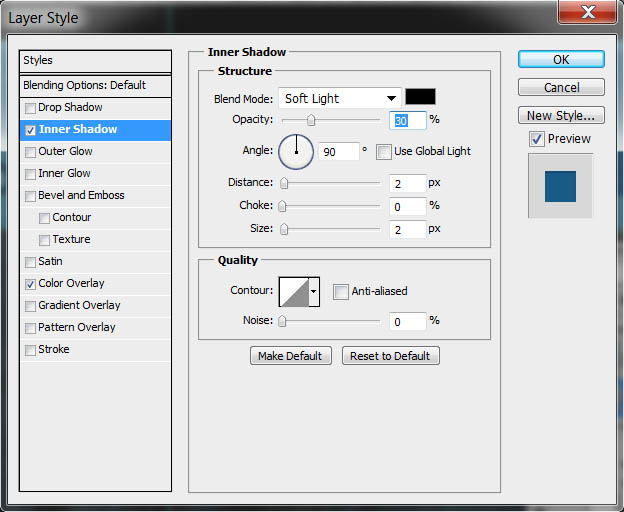Click the Distance slider handle
The height and width of the screenshot is (512, 624).
[284, 183]
